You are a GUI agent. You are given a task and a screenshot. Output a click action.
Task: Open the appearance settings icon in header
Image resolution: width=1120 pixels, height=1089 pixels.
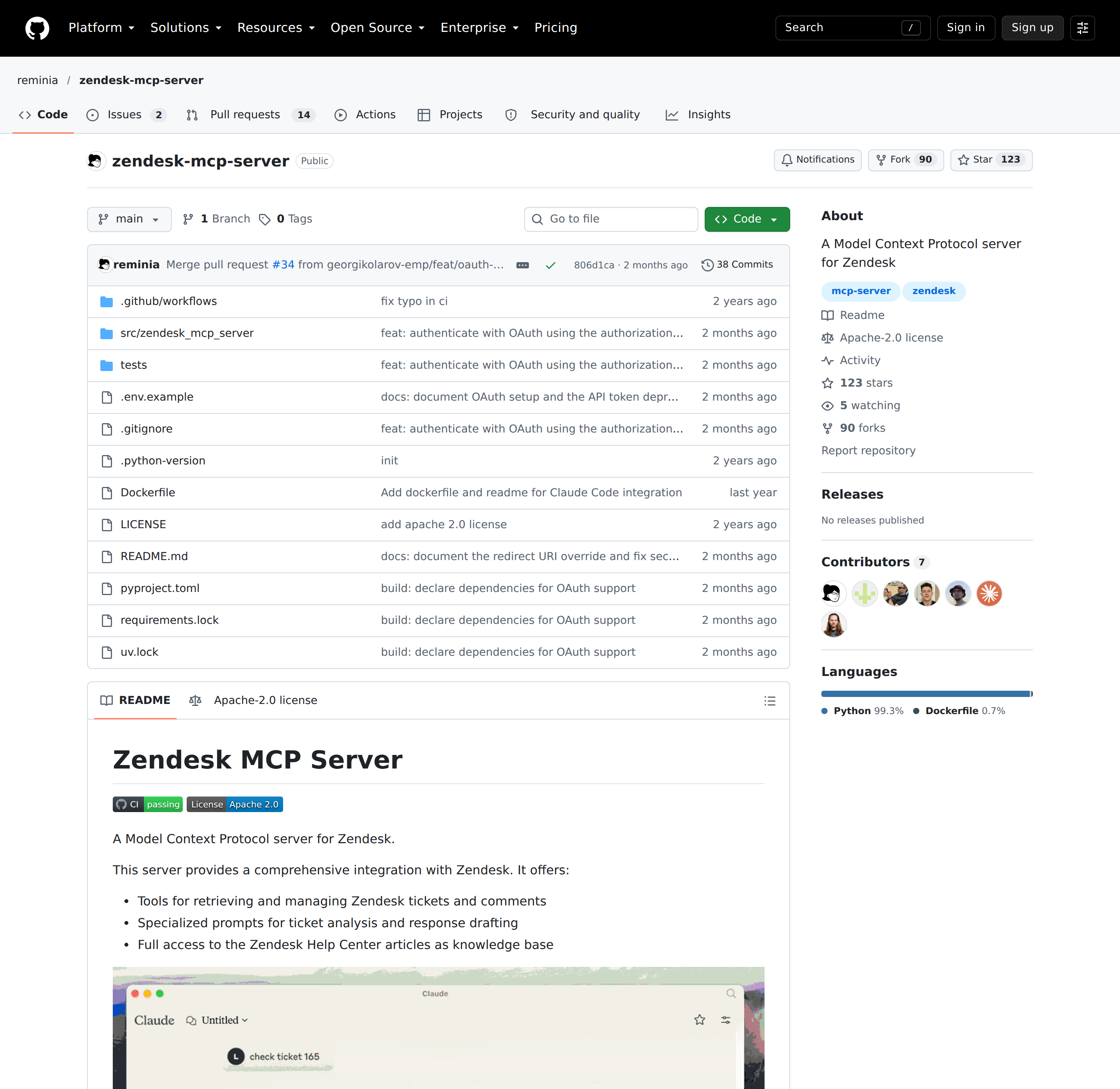(1082, 28)
